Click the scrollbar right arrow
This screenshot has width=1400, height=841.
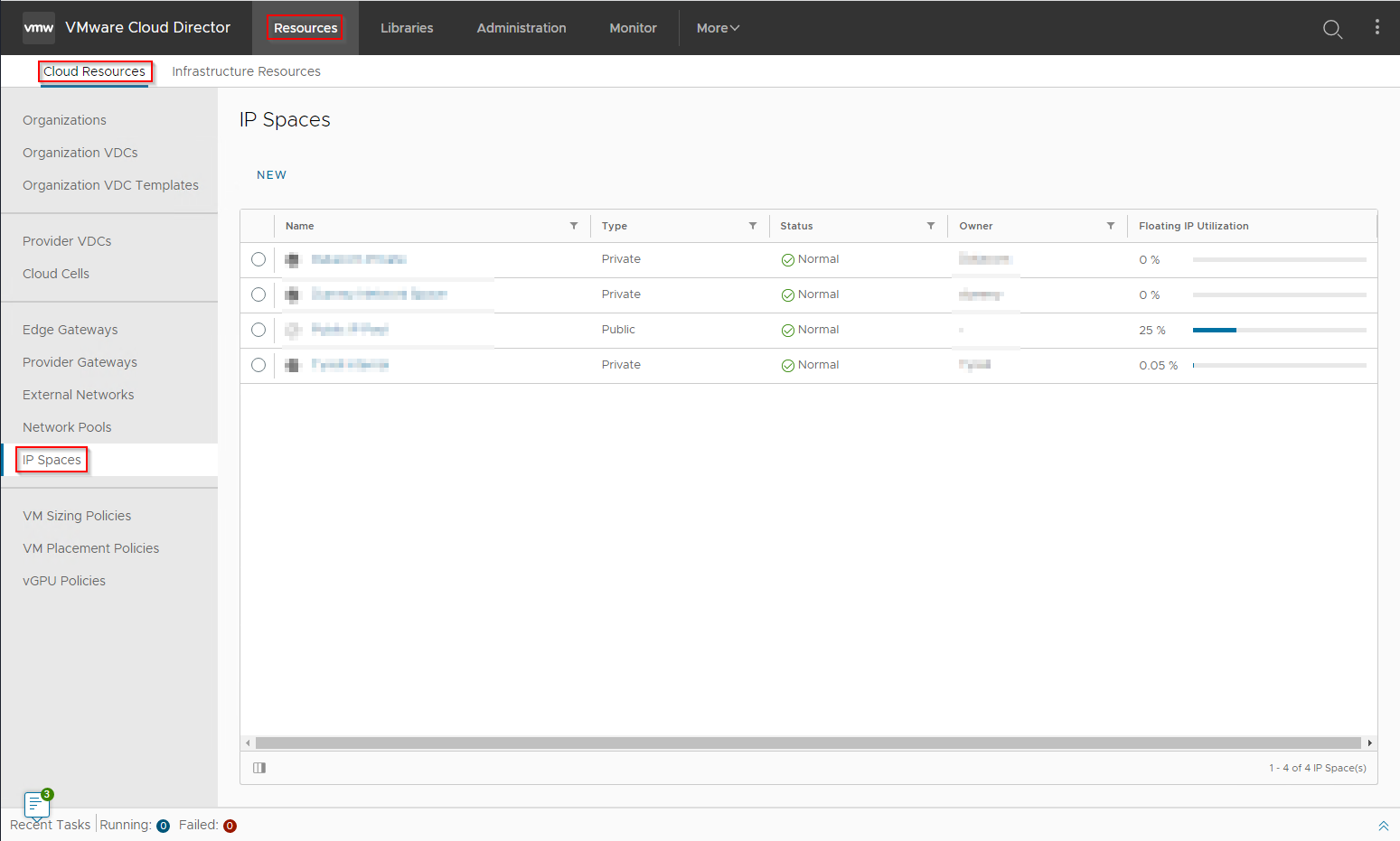pos(1370,743)
